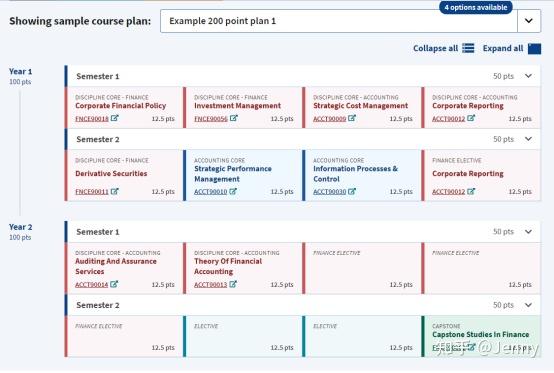The width and height of the screenshot is (554, 373).
Task: Open the ACCT90010 subject code link
Action: click(211, 192)
